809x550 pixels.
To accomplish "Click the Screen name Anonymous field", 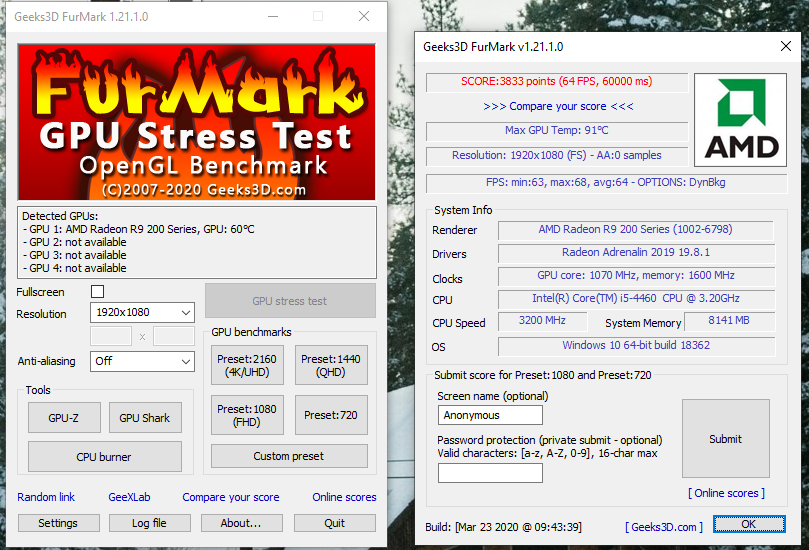I will pos(490,415).
